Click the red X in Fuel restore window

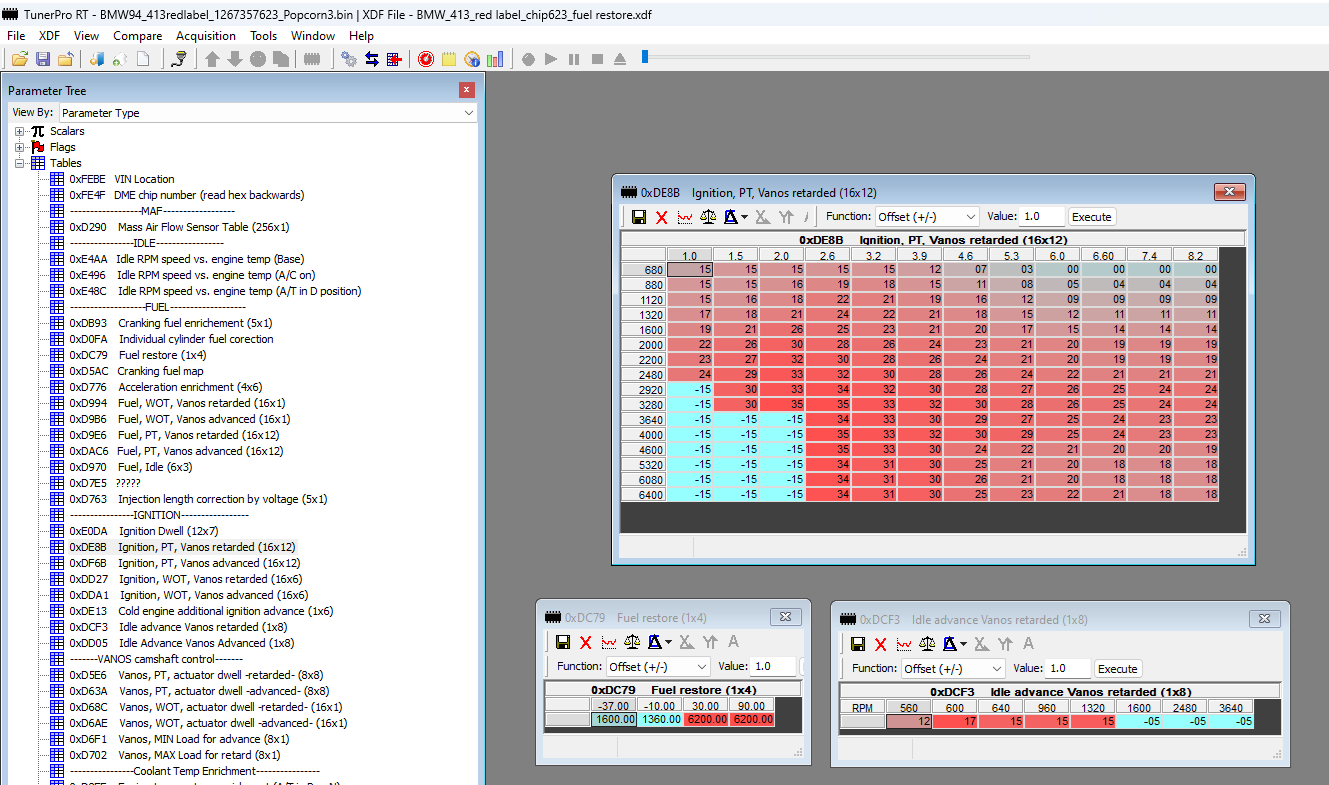click(586, 643)
